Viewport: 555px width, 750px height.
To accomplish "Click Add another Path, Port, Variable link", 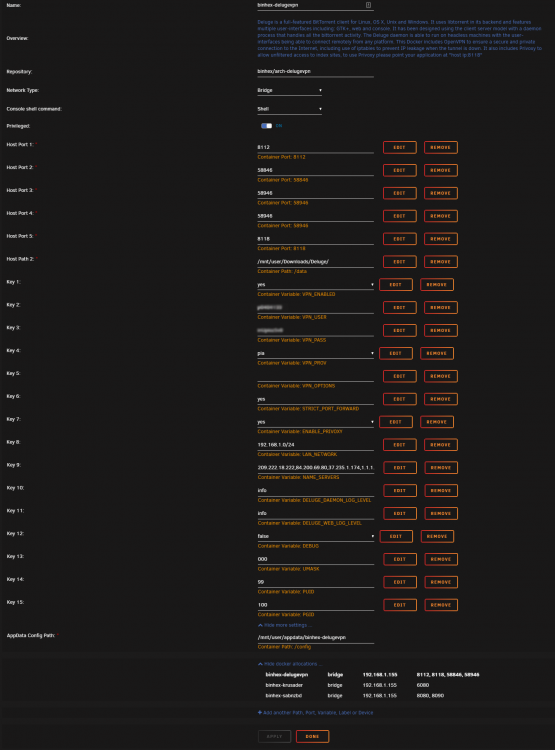I will (315, 713).
